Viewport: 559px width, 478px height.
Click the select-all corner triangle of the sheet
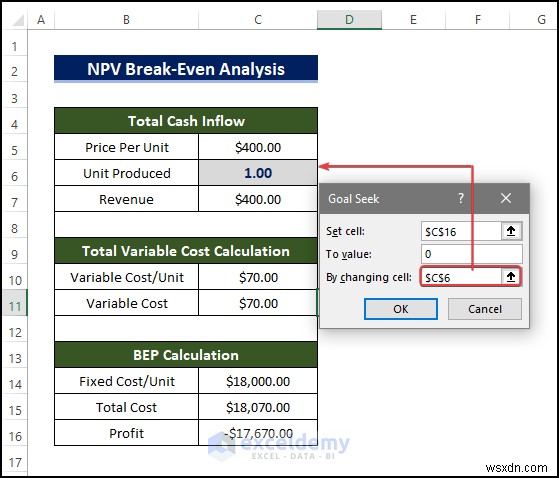click(18, 21)
